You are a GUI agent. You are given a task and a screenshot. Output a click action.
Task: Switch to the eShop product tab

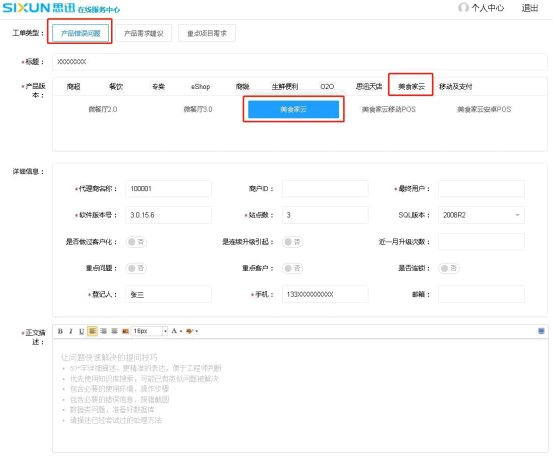point(200,87)
